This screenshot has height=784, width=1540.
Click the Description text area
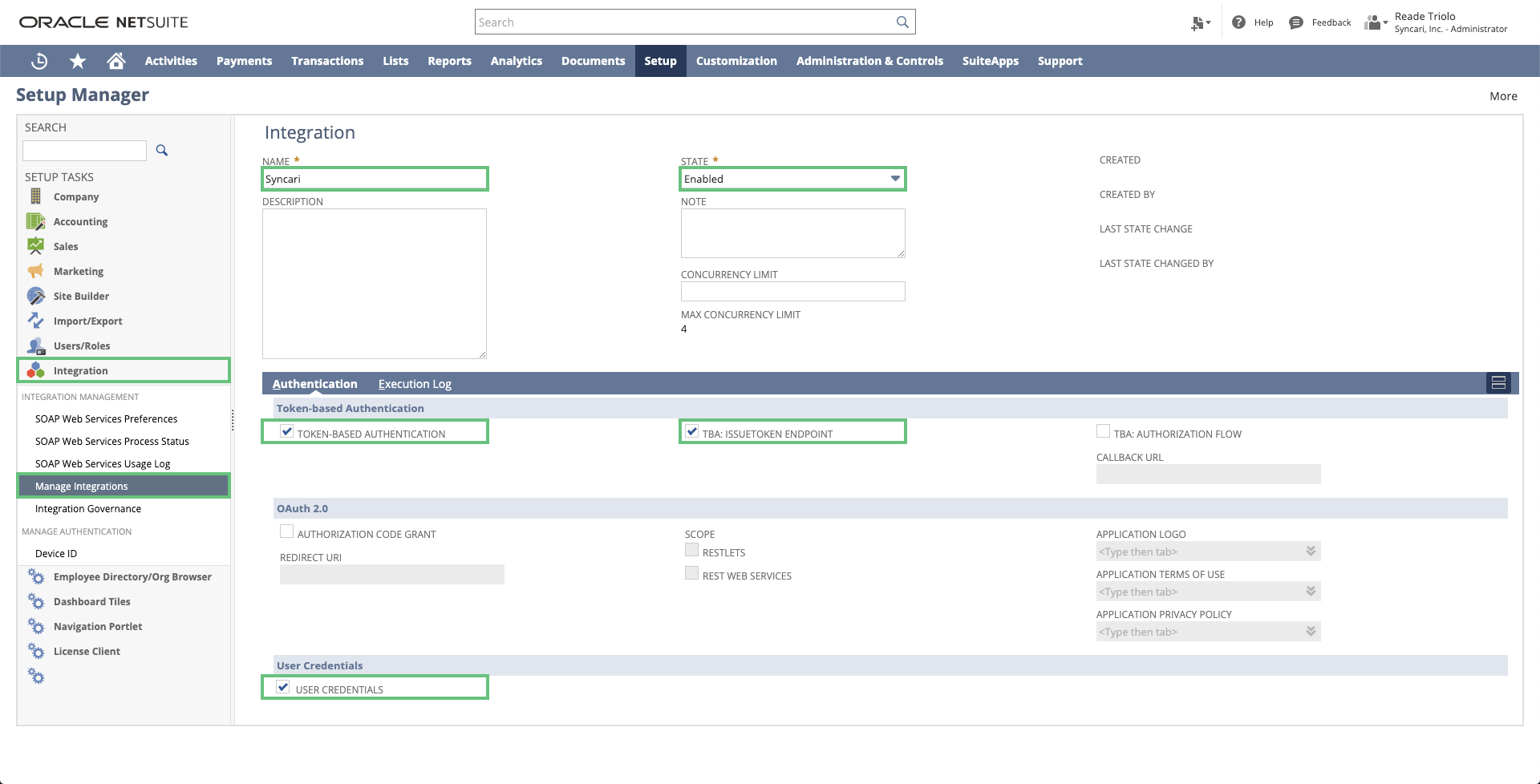tap(375, 284)
